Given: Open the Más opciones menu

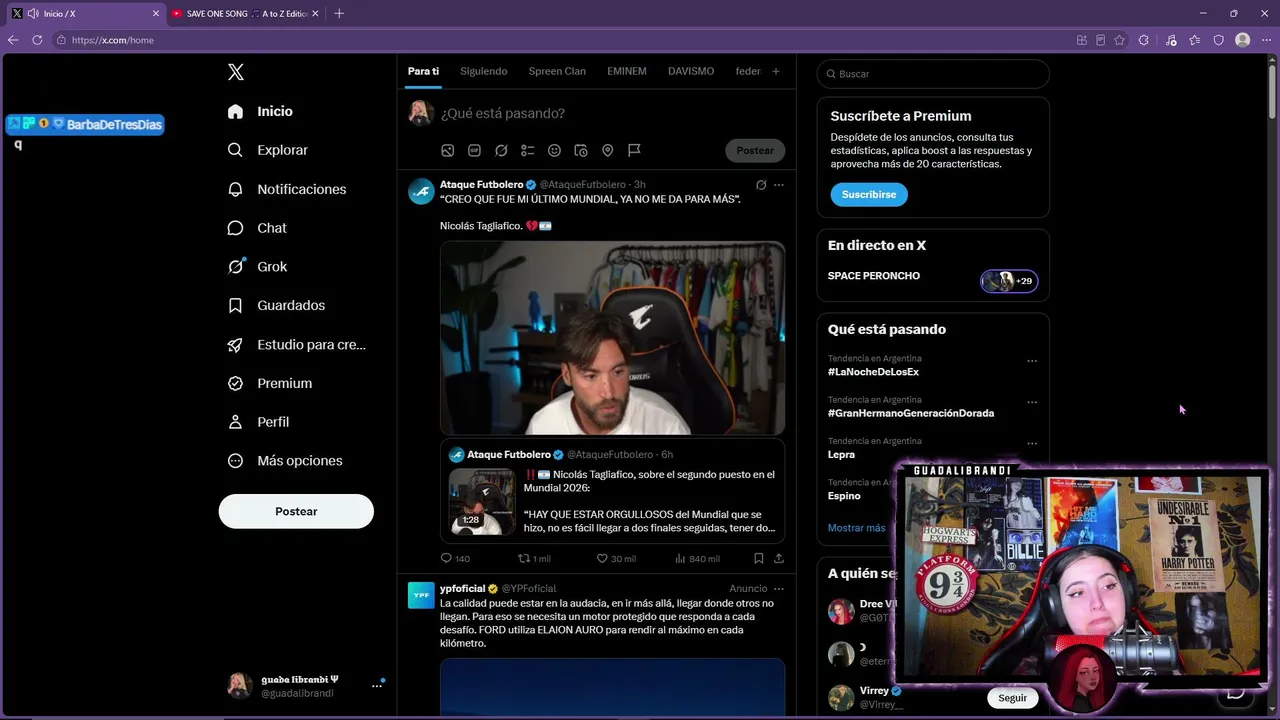Looking at the screenshot, I should click(x=285, y=461).
